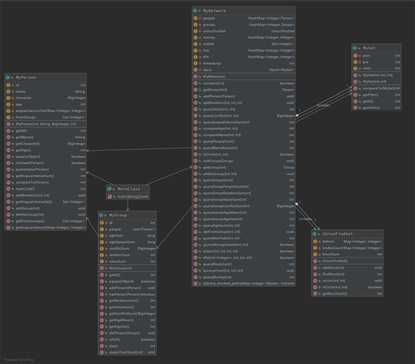This screenshot has width=415, height=364.
Task: Select the MyPerson class title
Action: coord(26,77)
